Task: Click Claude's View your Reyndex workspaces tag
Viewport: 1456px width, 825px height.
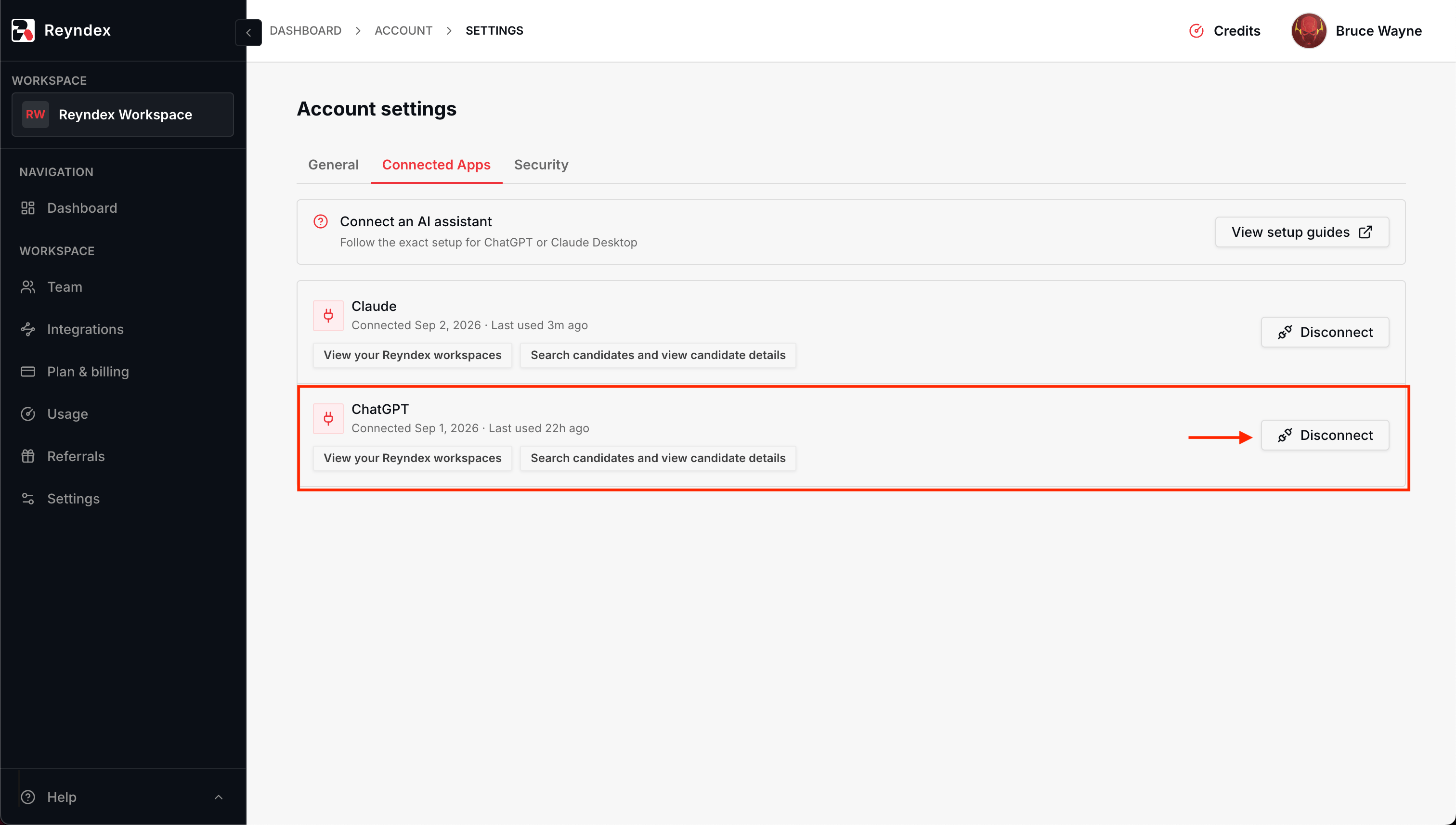Action: 413,355
